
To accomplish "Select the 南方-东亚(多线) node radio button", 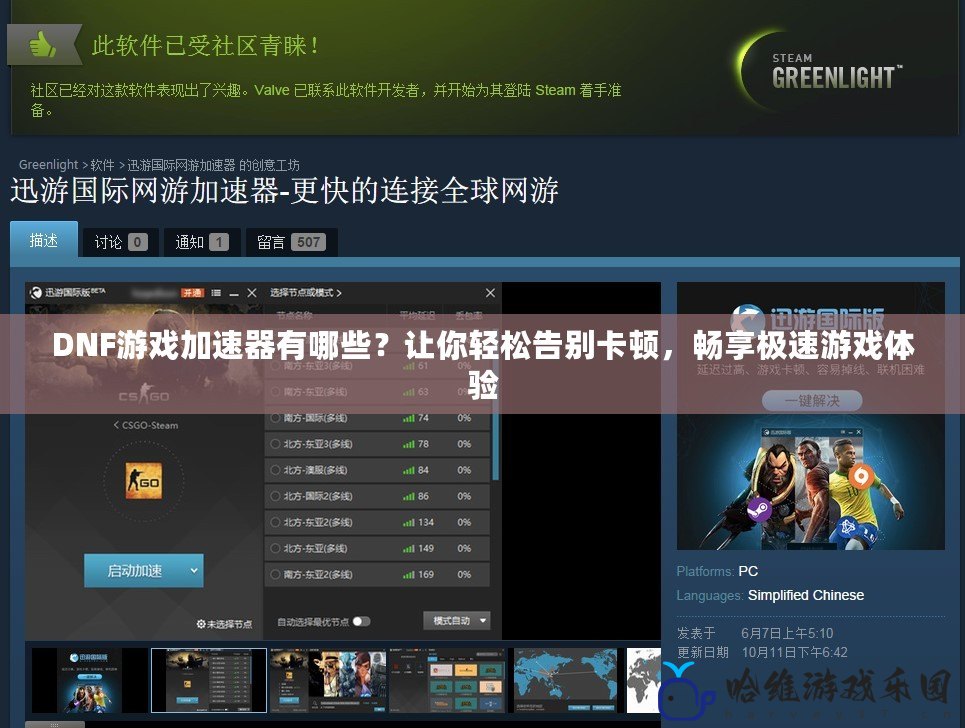I will [x=275, y=391].
